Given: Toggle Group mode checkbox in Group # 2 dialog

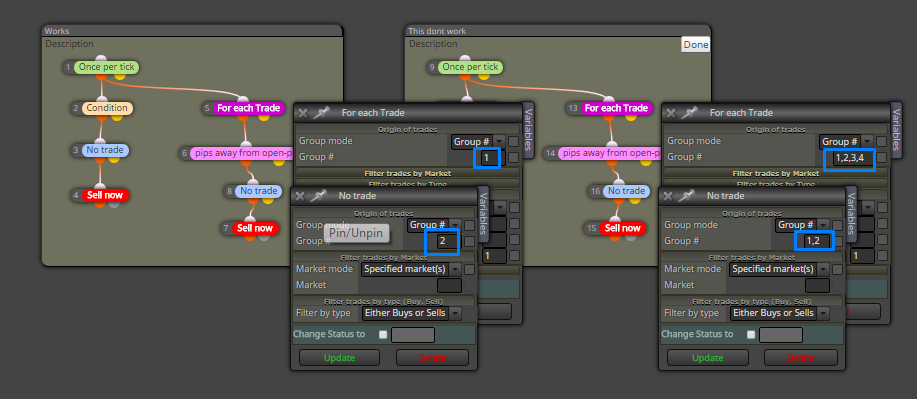Looking at the screenshot, I should pos(469,225).
